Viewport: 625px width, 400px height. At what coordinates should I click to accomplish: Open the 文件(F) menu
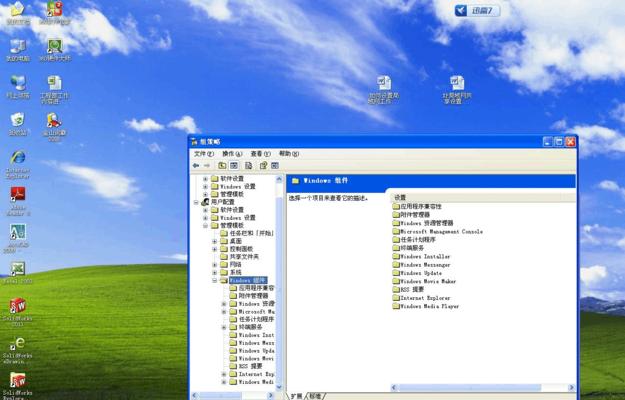[x=204, y=153]
